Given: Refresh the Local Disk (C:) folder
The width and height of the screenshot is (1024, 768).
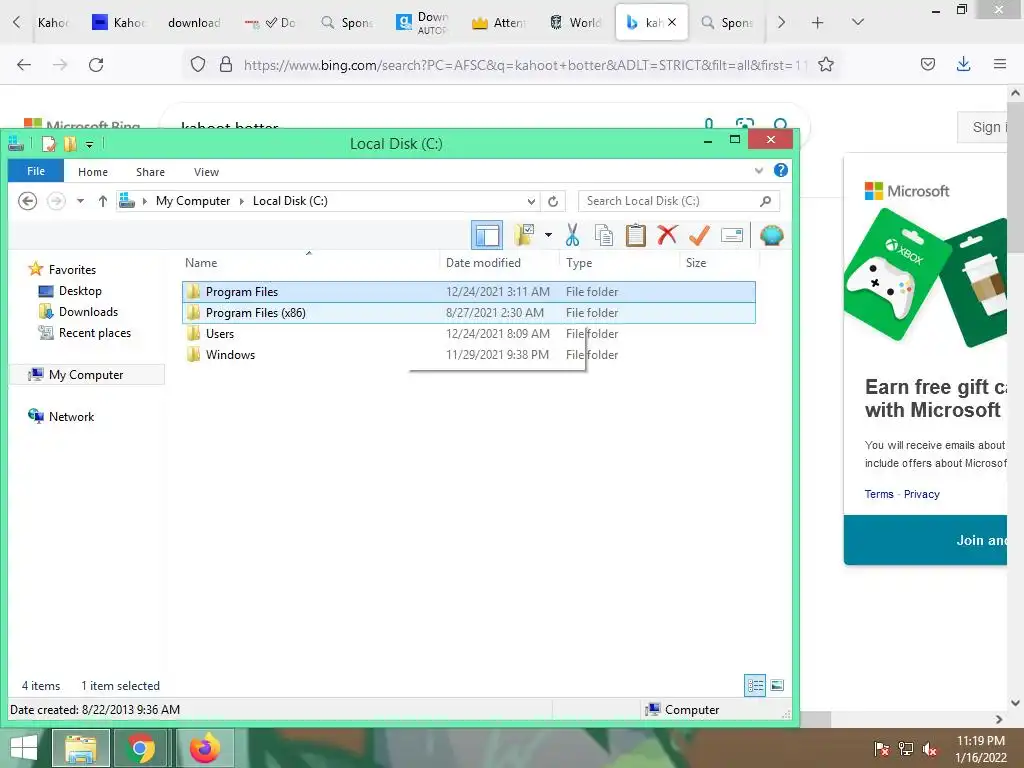Looking at the screenshot, I should pyautogui.click(x=553, y=201).
